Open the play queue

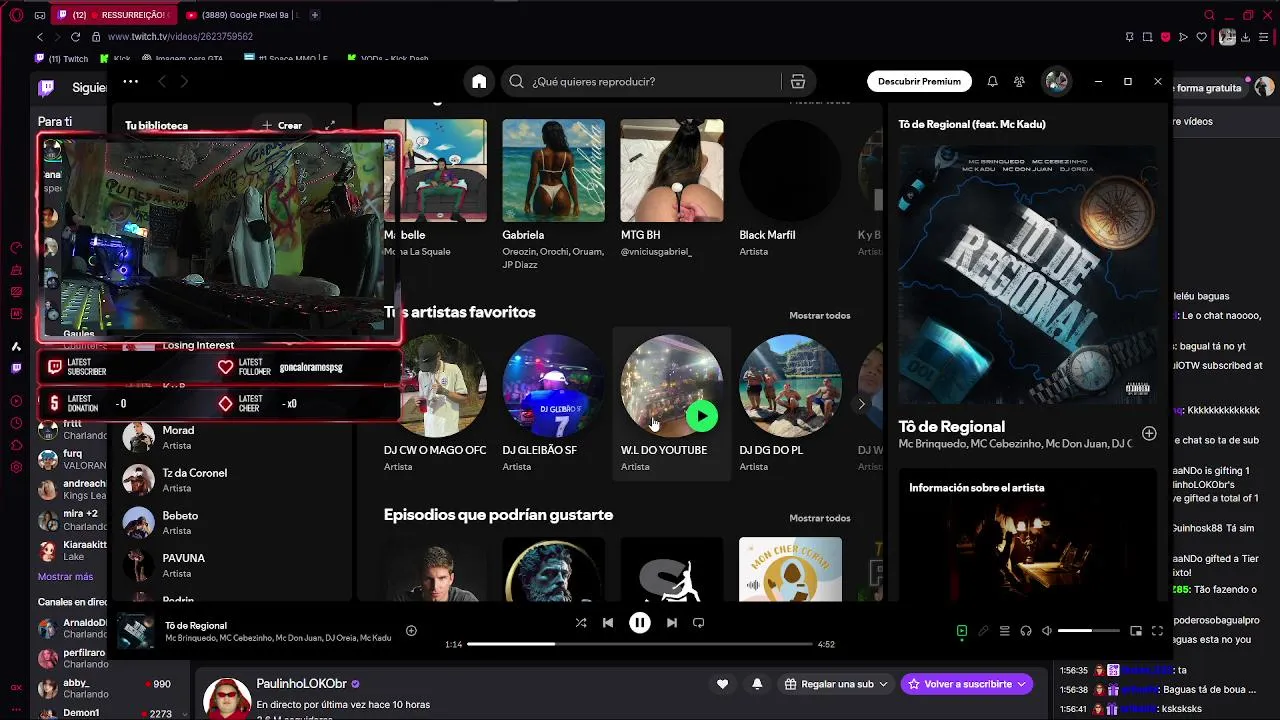click(1005, 631)
